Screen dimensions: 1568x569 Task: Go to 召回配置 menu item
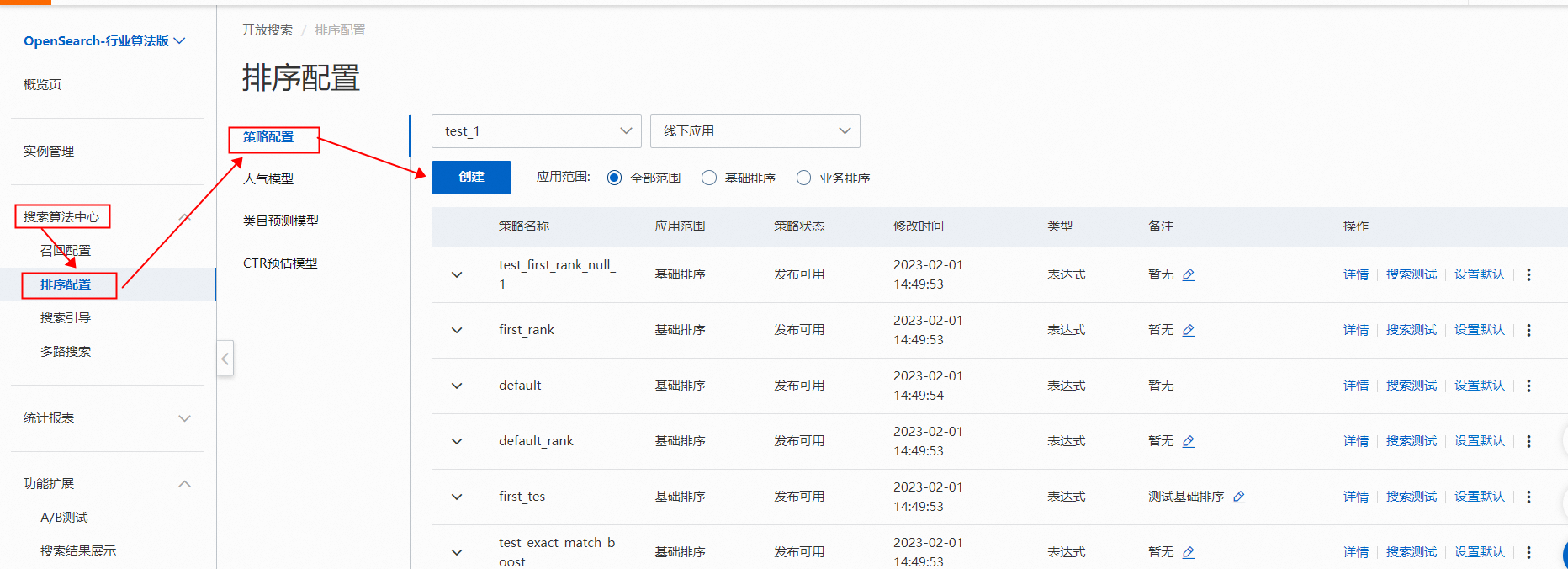[66, 251]
